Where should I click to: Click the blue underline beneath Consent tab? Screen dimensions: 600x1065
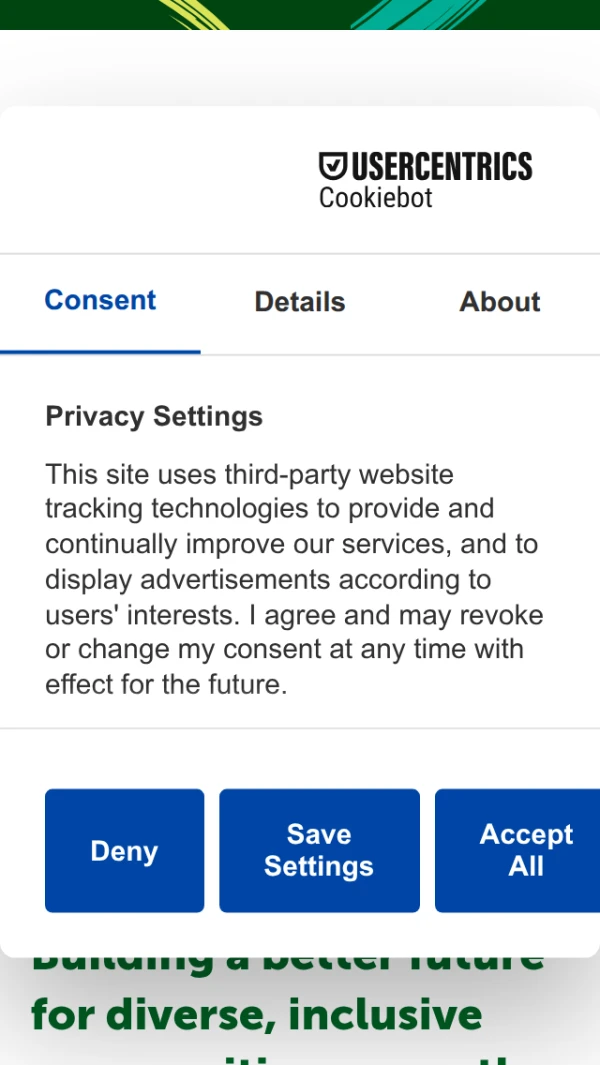[x=100, y=352]
